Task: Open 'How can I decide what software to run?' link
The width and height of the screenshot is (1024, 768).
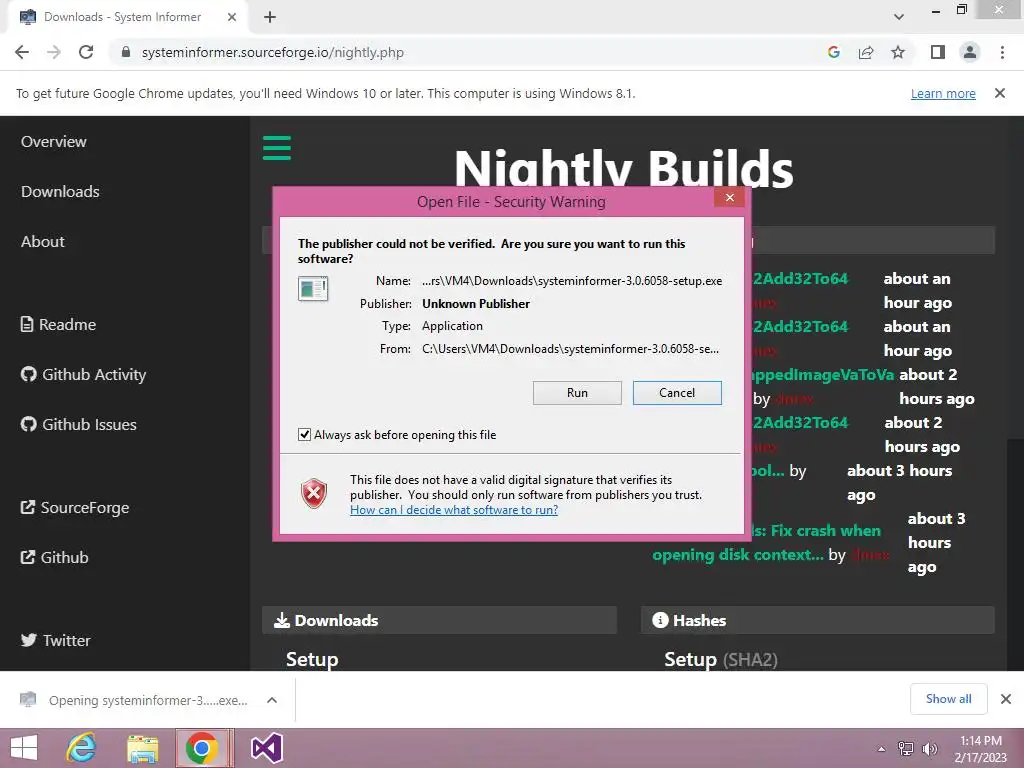Action: (454, 509)
